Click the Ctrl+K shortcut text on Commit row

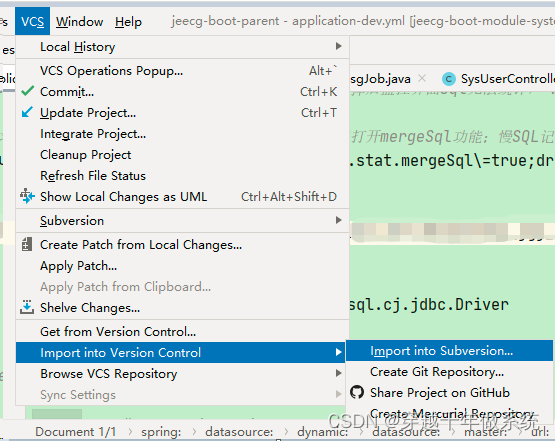click(x=318, y=92)
